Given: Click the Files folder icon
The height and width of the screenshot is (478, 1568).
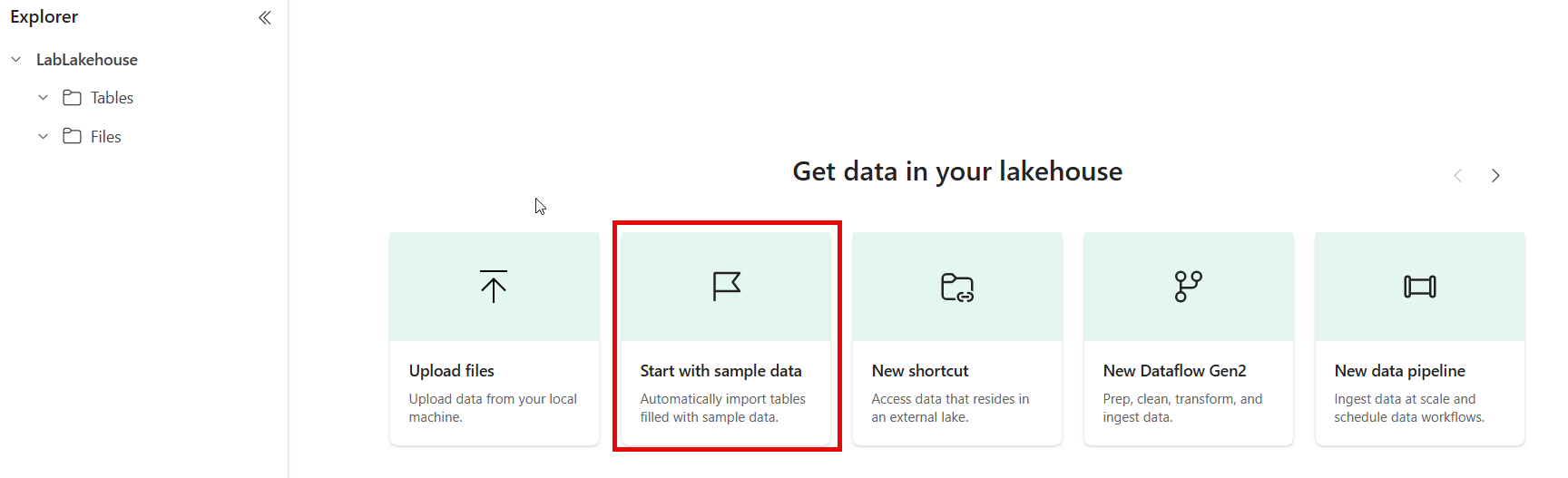Looking at the screenshot, I should point(73,136).
